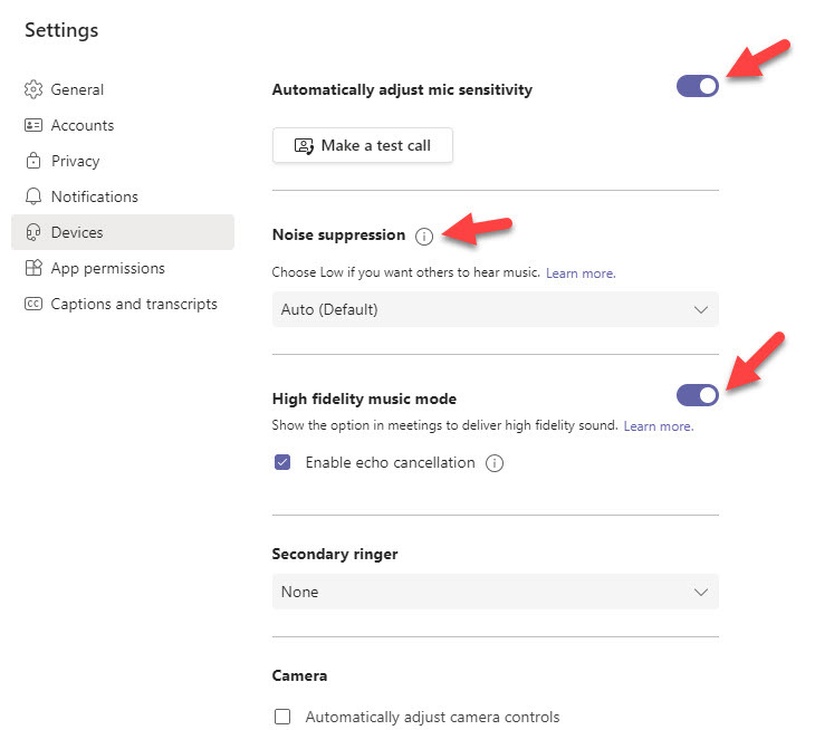Click info icon beside Enable echo cancellation
This screenshot has width=815, height=730.
coord(494,463)
